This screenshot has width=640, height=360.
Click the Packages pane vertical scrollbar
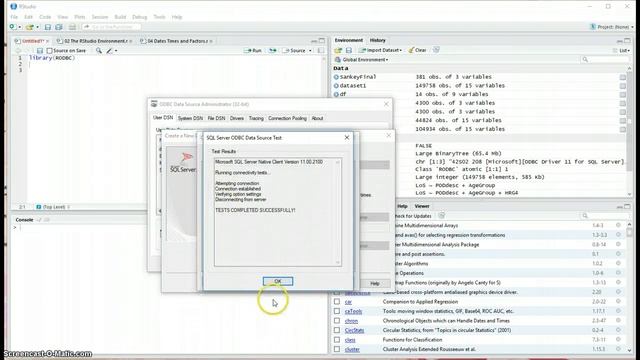click(x=629, y=287)
